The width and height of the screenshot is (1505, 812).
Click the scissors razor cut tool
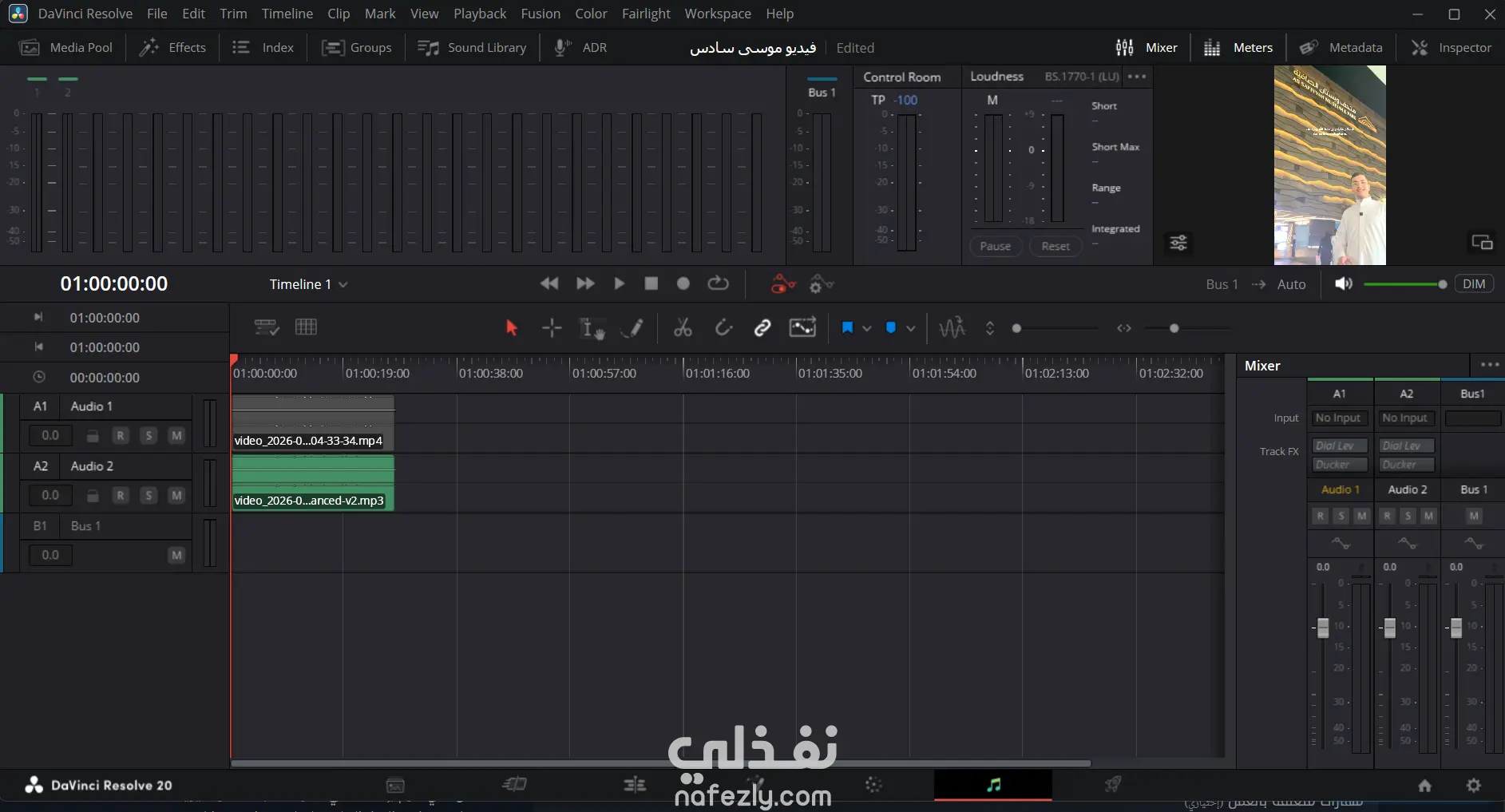click(x=683, y=327)
